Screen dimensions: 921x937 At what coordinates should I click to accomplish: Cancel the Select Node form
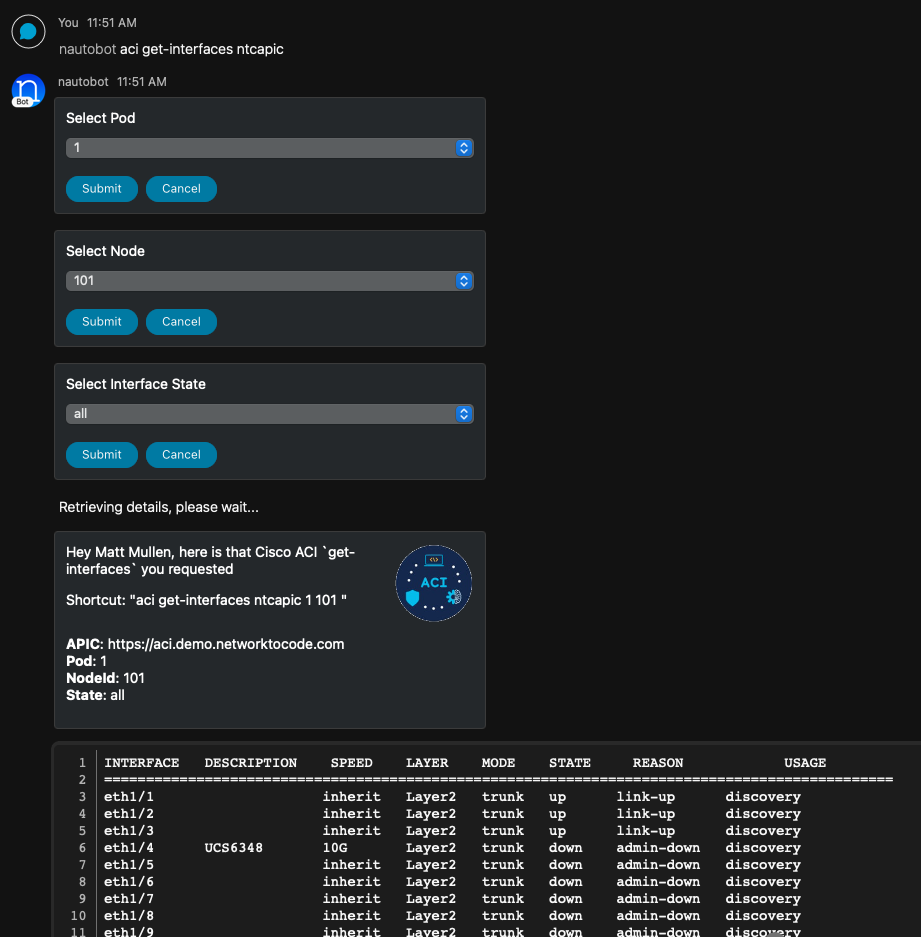click(181, 322)
